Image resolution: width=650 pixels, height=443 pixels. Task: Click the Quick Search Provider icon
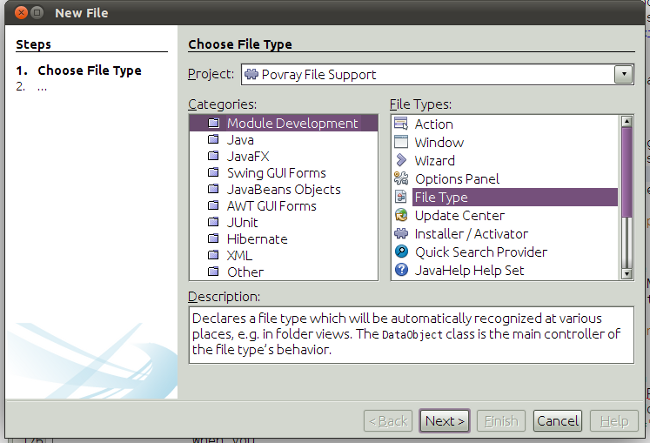[x=401, y=252]
